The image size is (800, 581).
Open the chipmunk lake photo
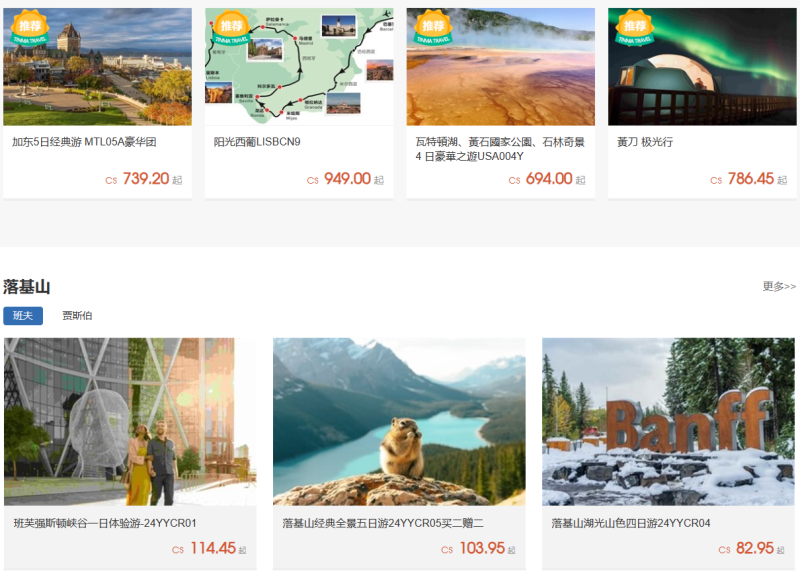point(399,421)
